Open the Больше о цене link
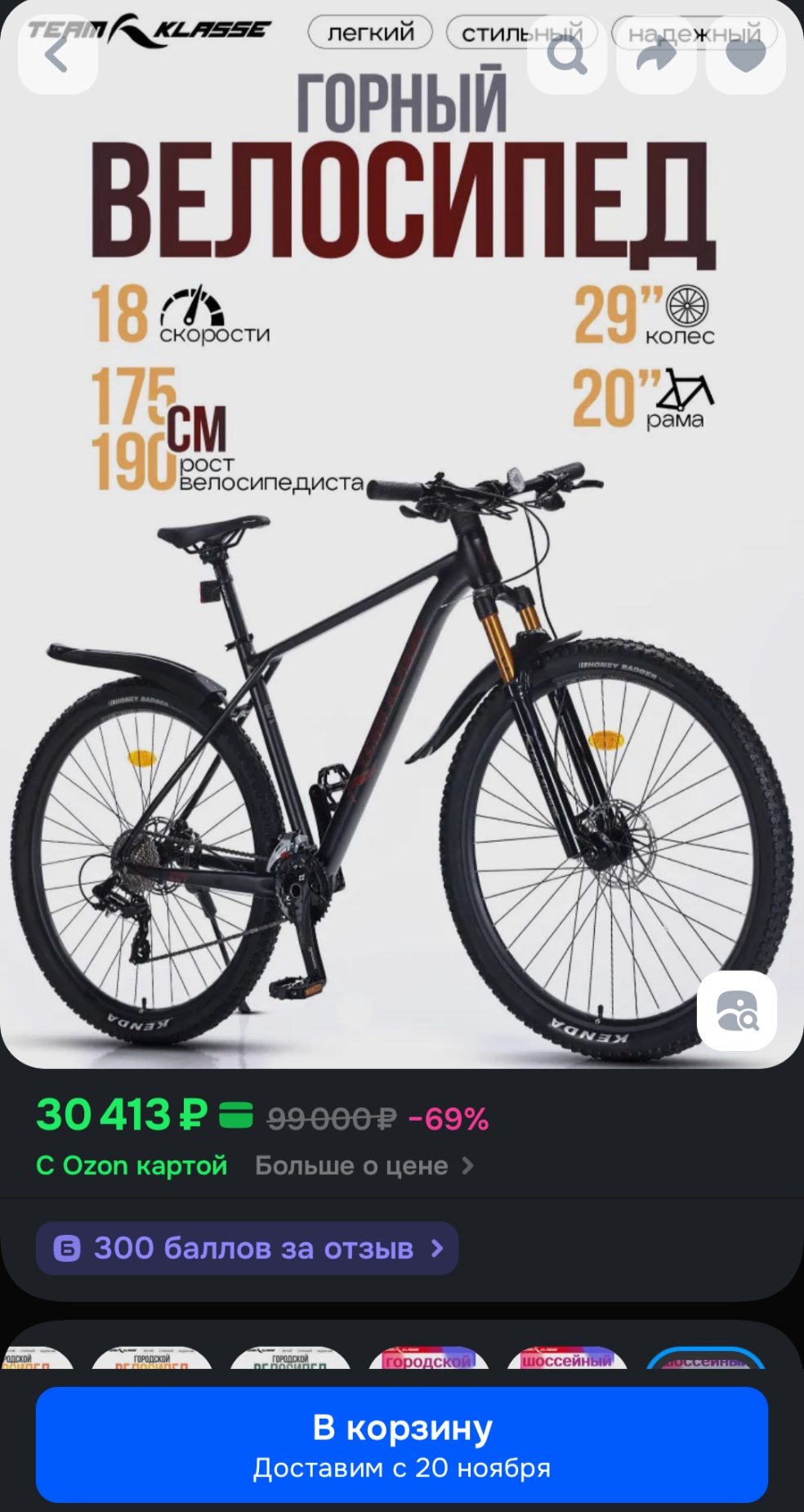 tap(351, 1165)
